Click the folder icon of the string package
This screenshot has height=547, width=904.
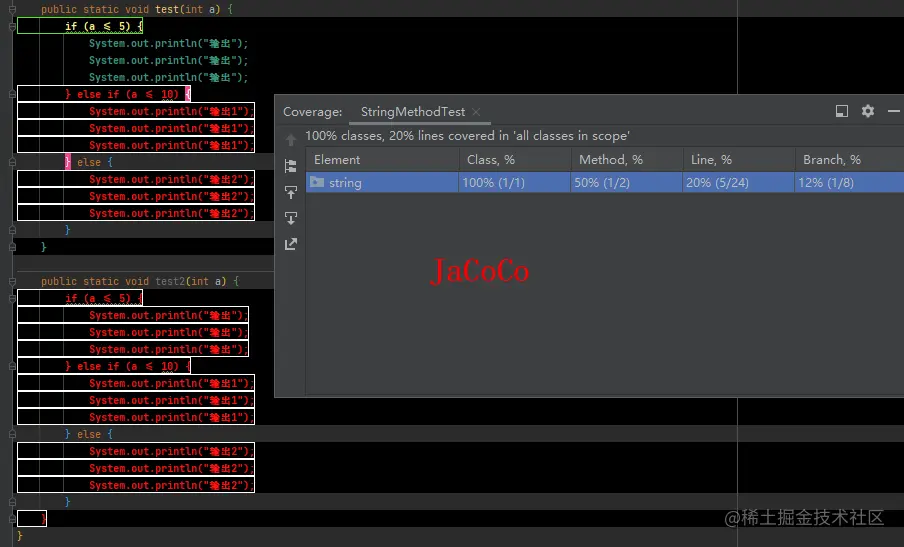click(x=317, y=182)
